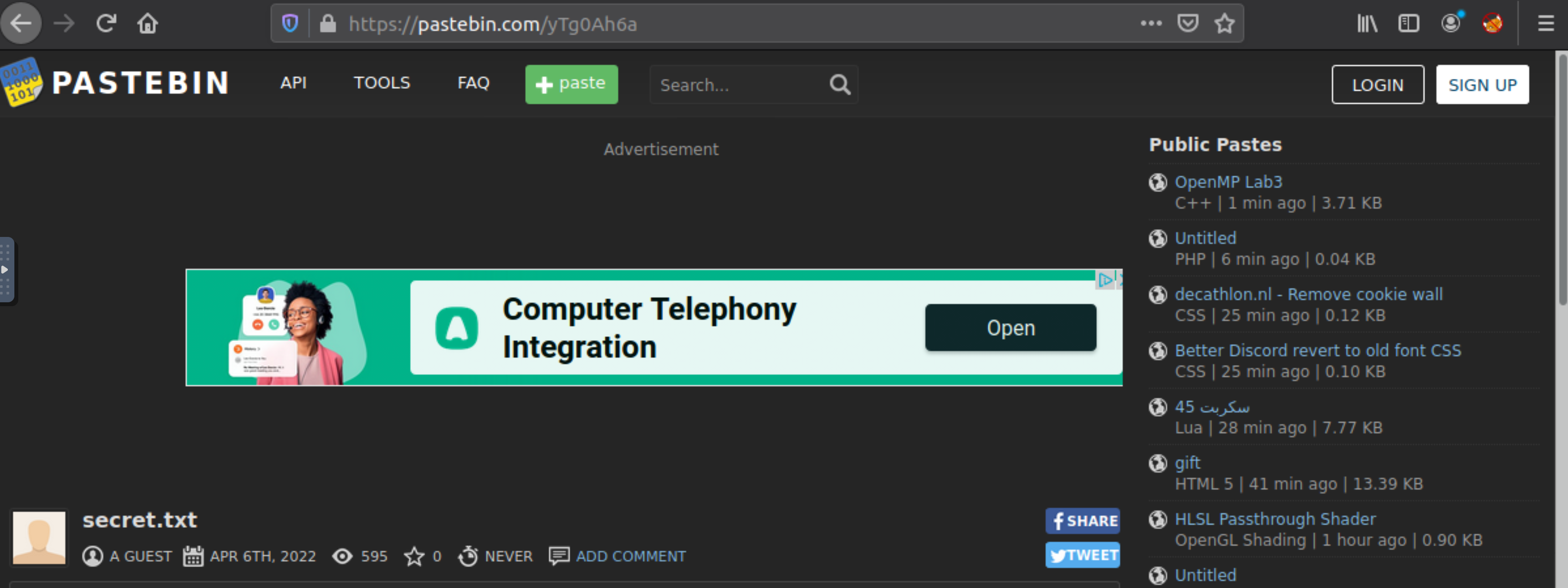Open the OpenMP Lab3 public paste
Viewport: 1568px width, 588px height.
(x=1229, y=181)
